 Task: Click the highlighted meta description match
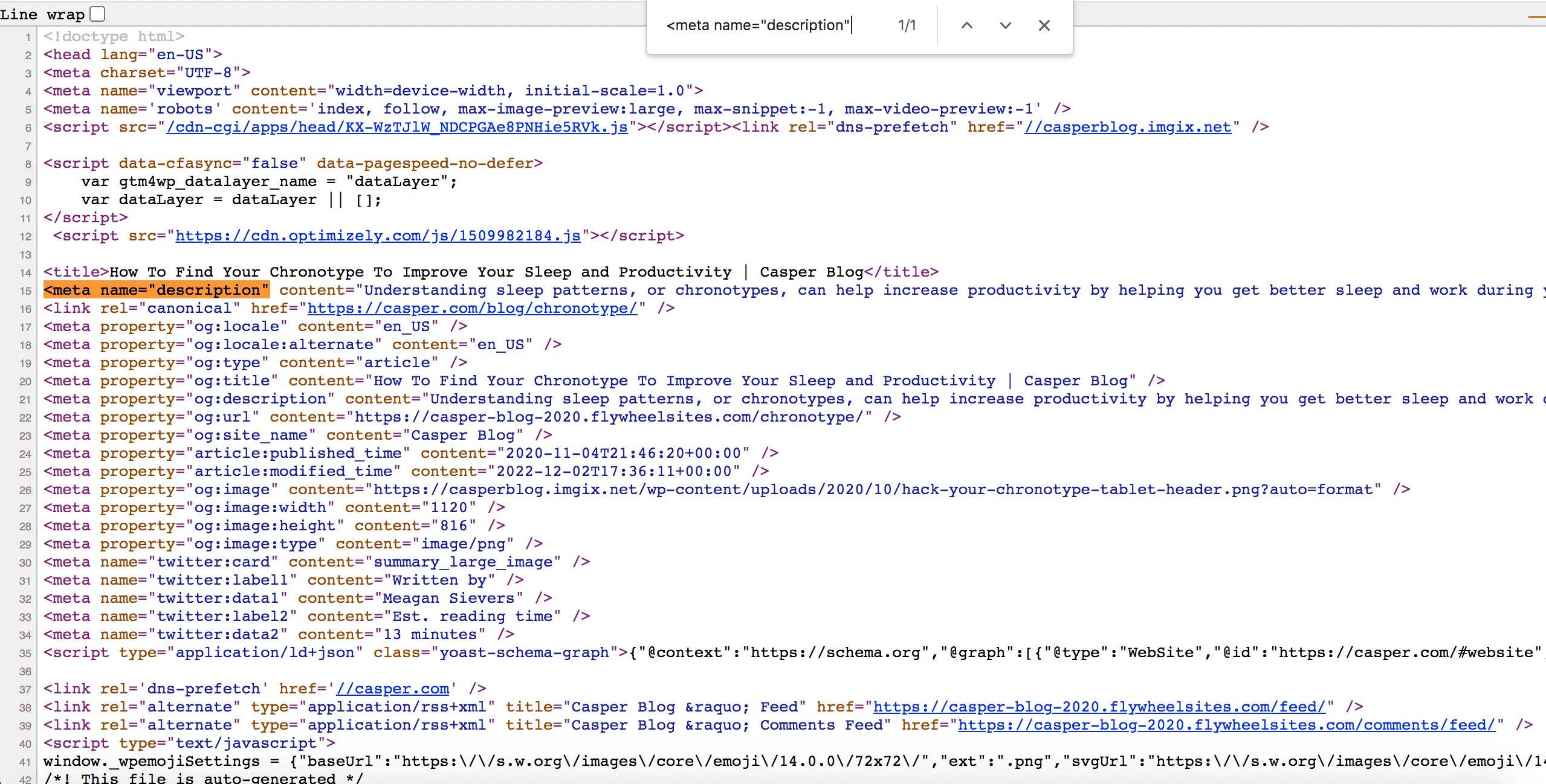click(156, 290)
